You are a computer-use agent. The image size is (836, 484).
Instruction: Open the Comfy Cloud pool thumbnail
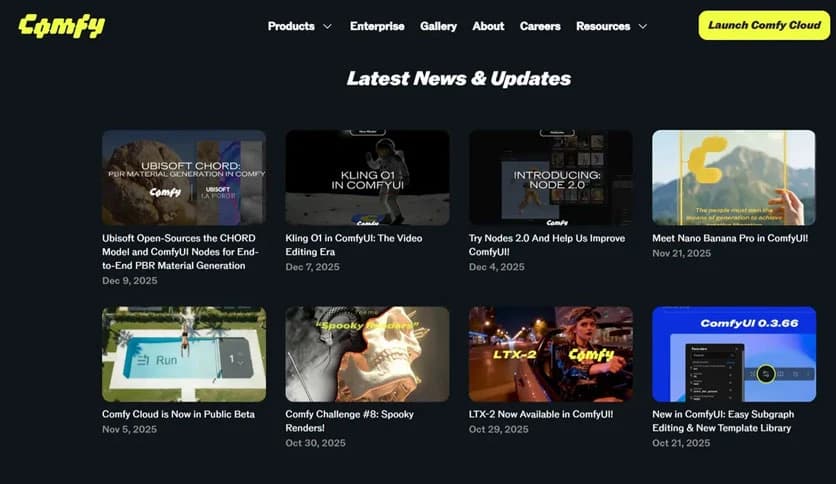point(184,354)
